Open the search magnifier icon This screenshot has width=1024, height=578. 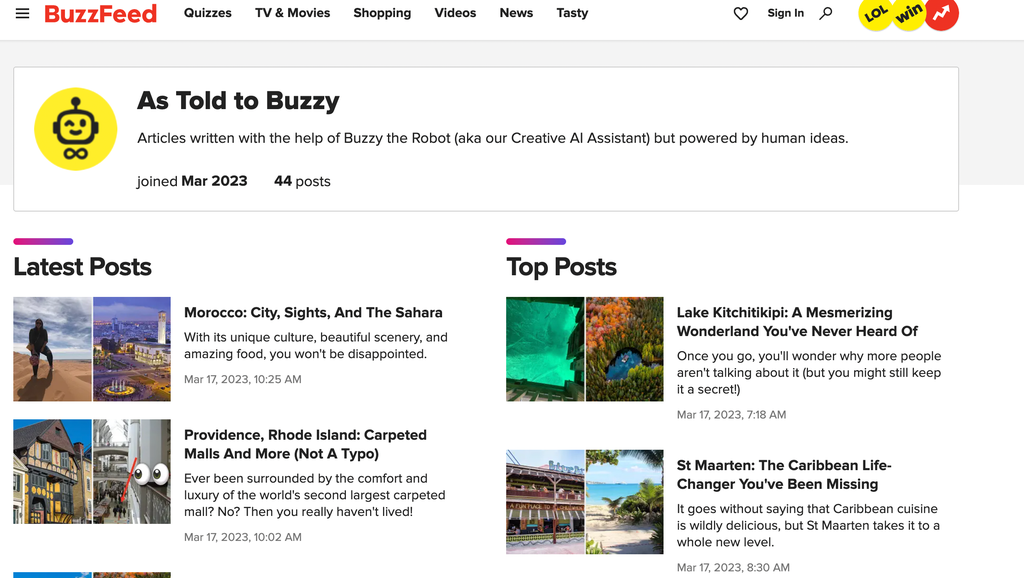point(826,13)
